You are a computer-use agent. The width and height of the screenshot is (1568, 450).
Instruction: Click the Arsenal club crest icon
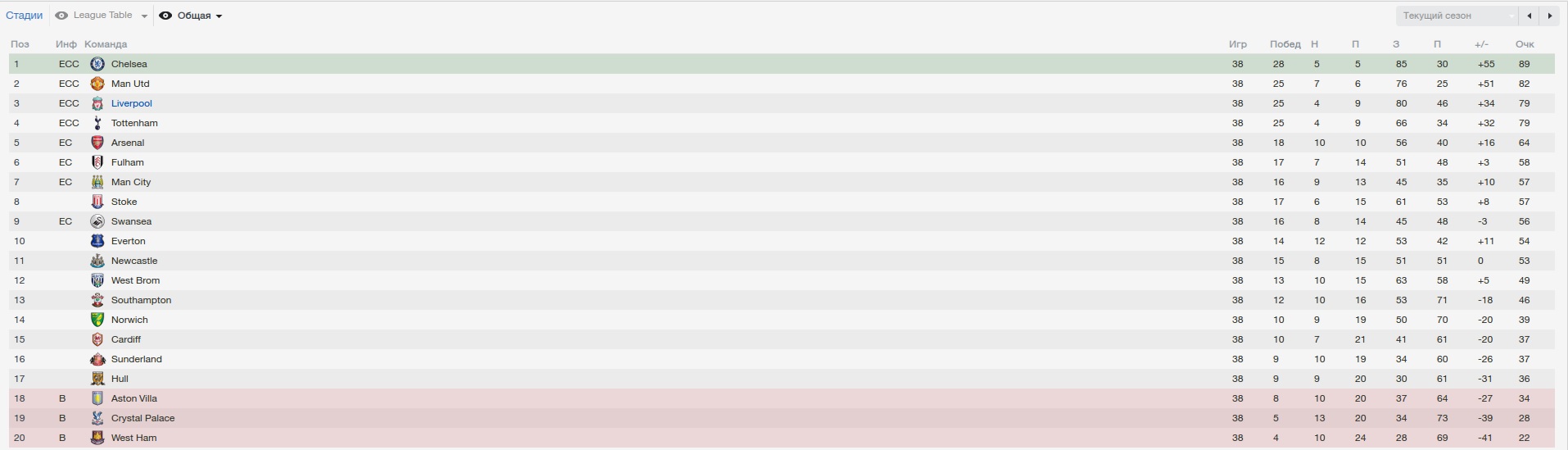(97, 143)
